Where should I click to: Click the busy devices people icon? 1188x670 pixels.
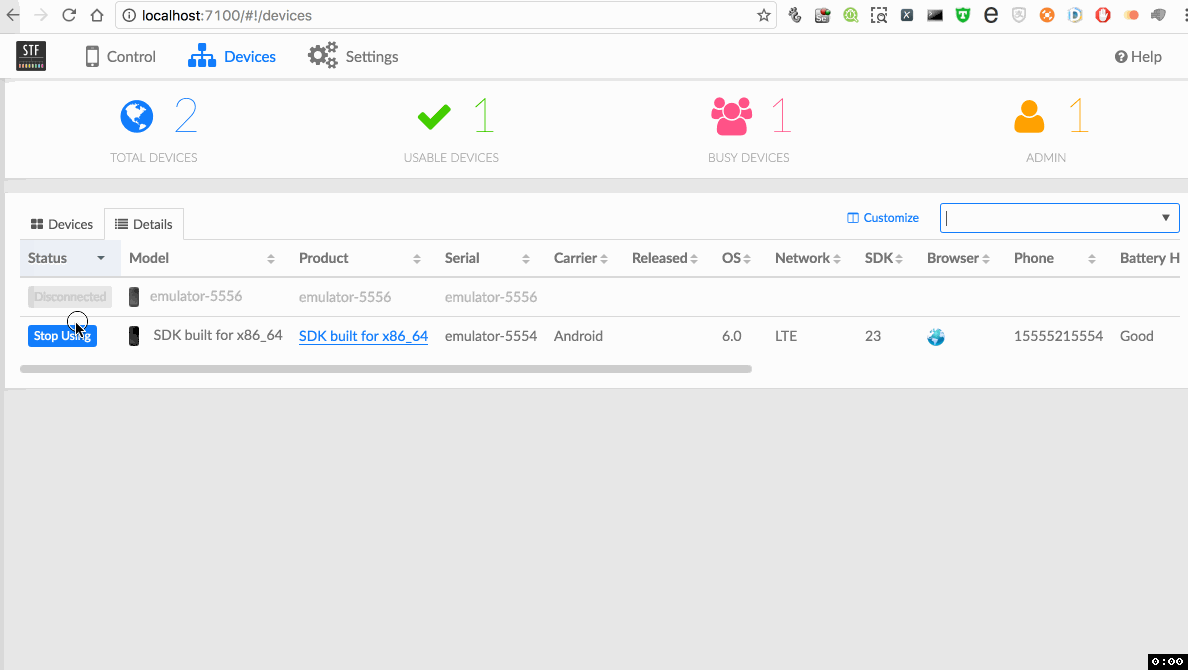coord(732,117)
